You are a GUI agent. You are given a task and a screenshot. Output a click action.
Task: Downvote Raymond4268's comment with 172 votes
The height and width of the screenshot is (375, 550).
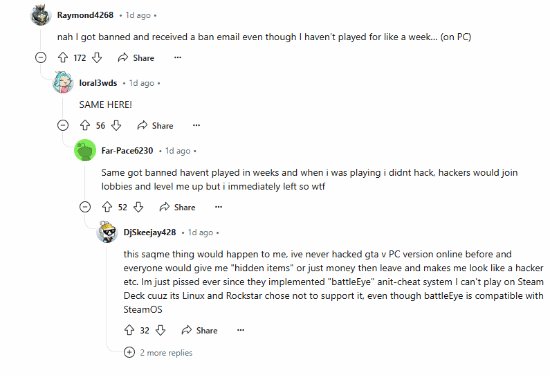[97, 58]
